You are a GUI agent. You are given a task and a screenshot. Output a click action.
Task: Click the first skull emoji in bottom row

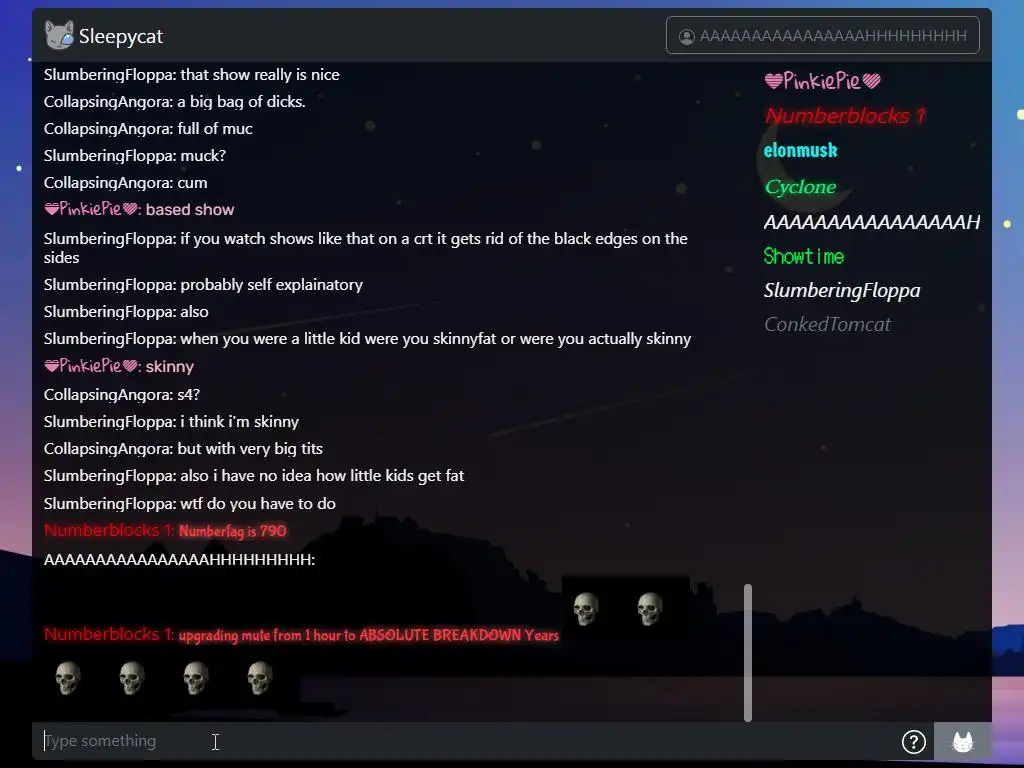click(x=68, y=678)
